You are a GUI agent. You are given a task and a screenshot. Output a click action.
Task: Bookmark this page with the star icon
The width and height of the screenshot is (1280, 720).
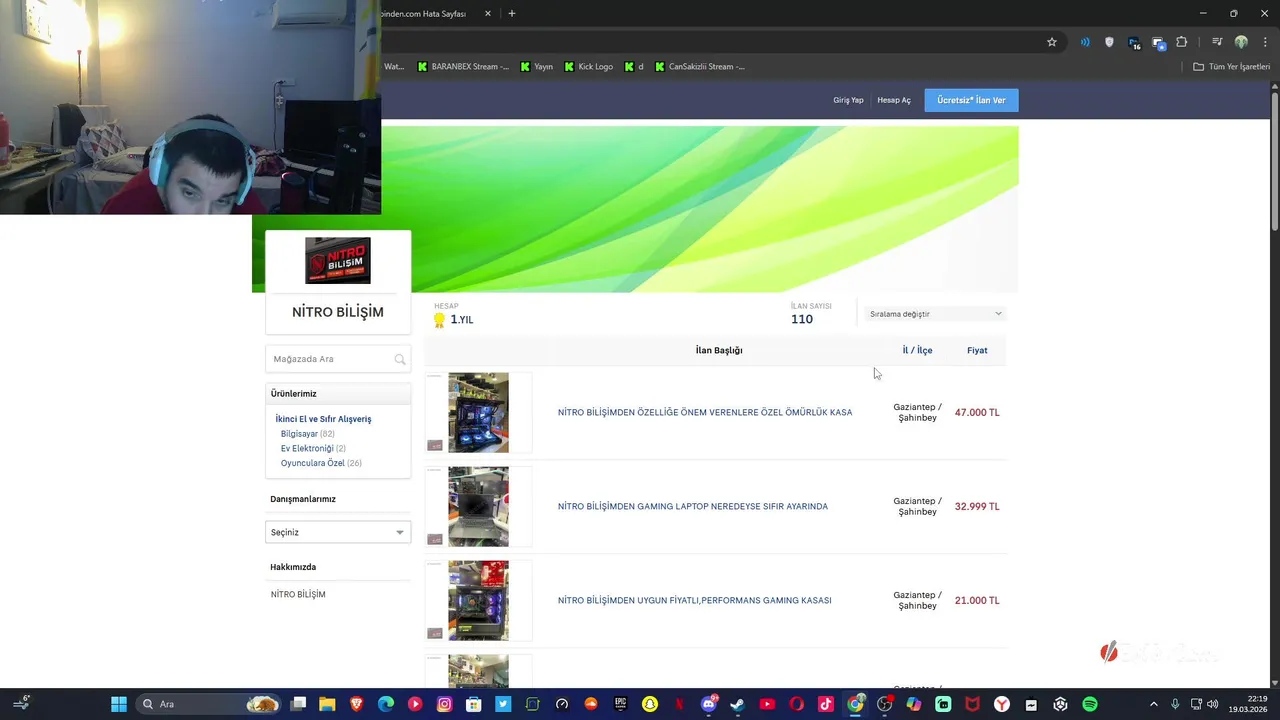1052,42
